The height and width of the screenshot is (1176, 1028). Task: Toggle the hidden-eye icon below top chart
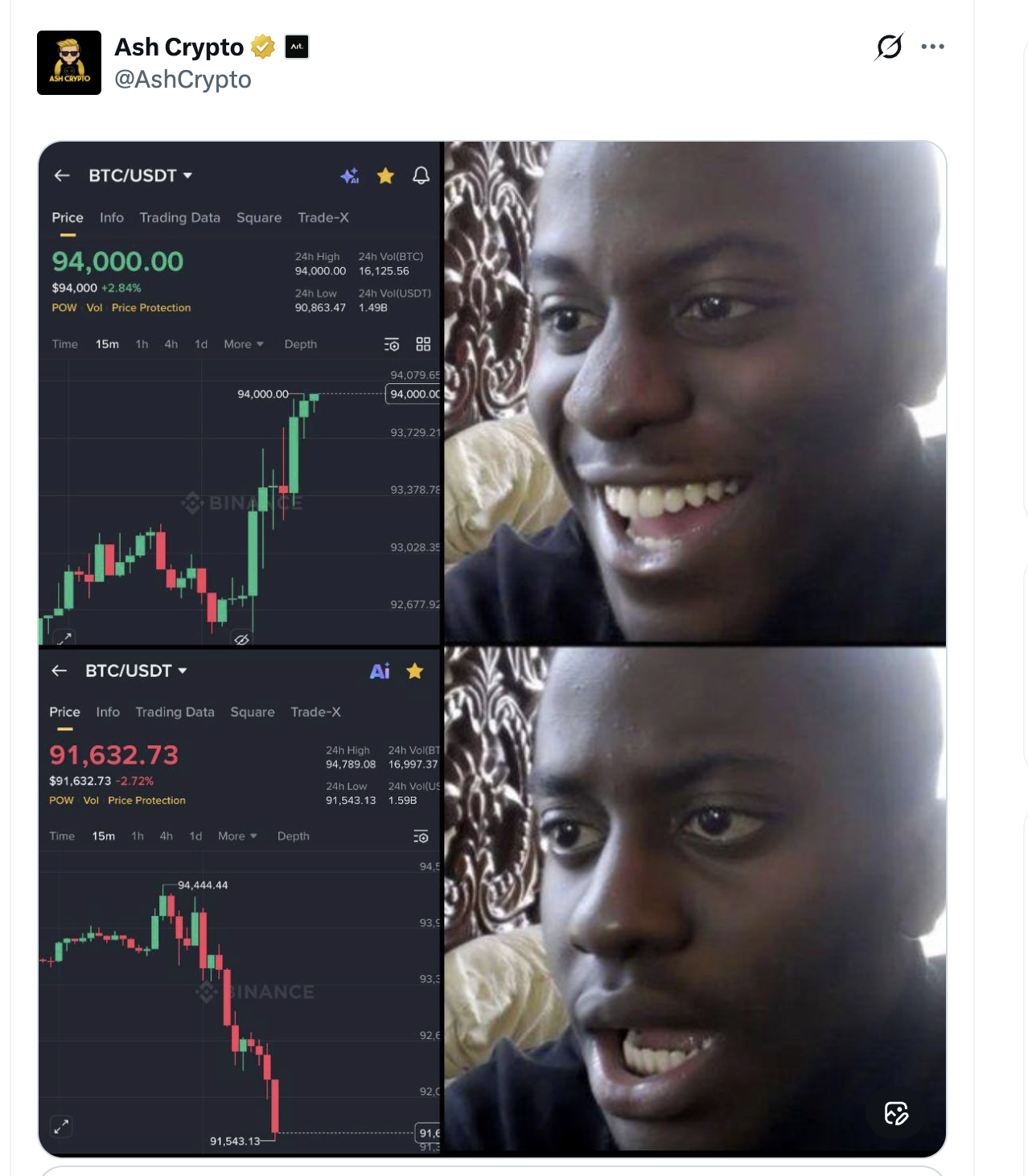[241, 639]
